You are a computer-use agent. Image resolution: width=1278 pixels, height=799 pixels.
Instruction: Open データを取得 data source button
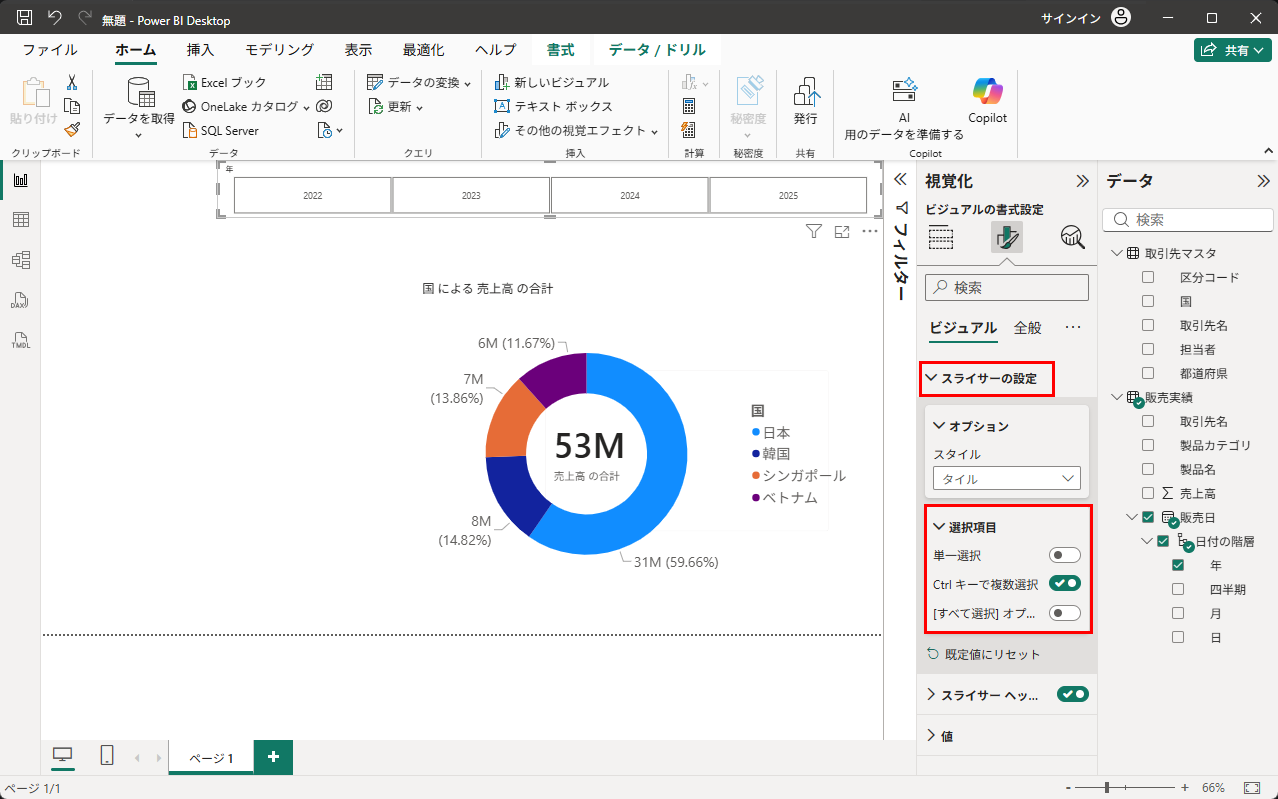(x=139, y=106)
